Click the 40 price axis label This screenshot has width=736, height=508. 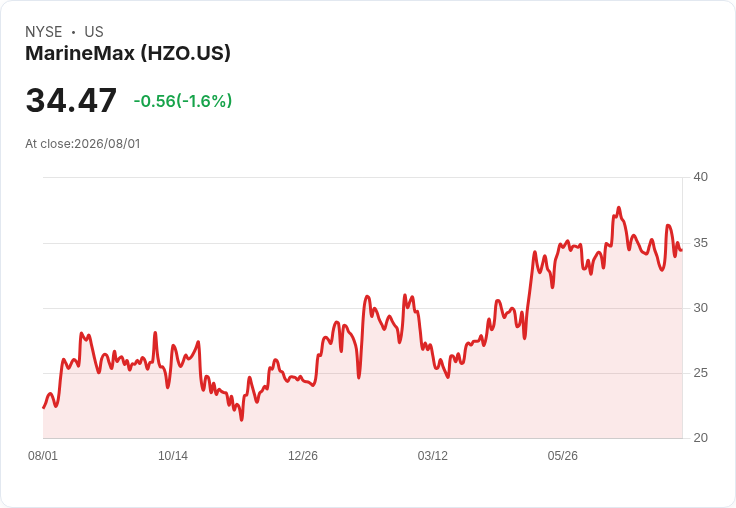coord(700,177)
